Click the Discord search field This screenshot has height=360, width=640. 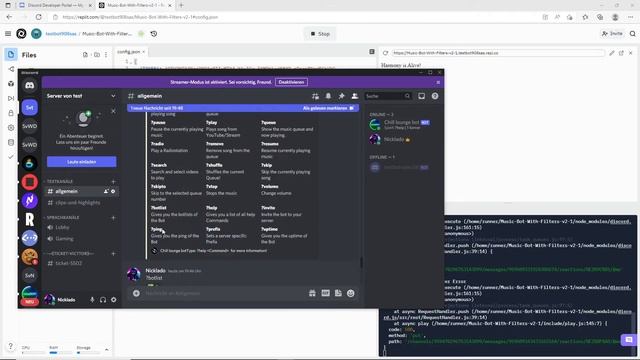(x=388, y=96)
